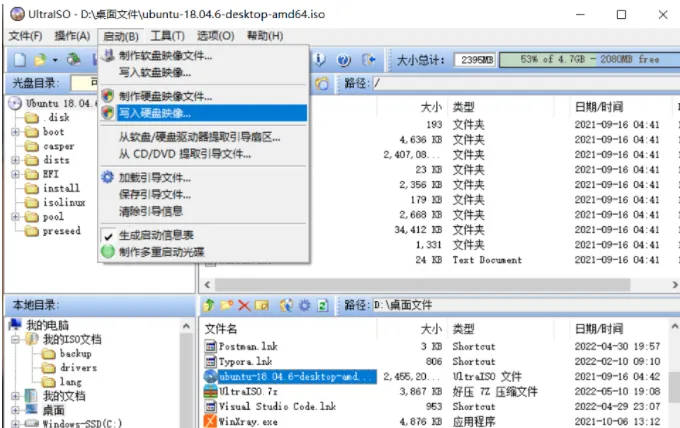This screenshot has width=680, height=428.
Task: Click the horizontal scrollbar of disc file list
Action: tap(422, 285)
